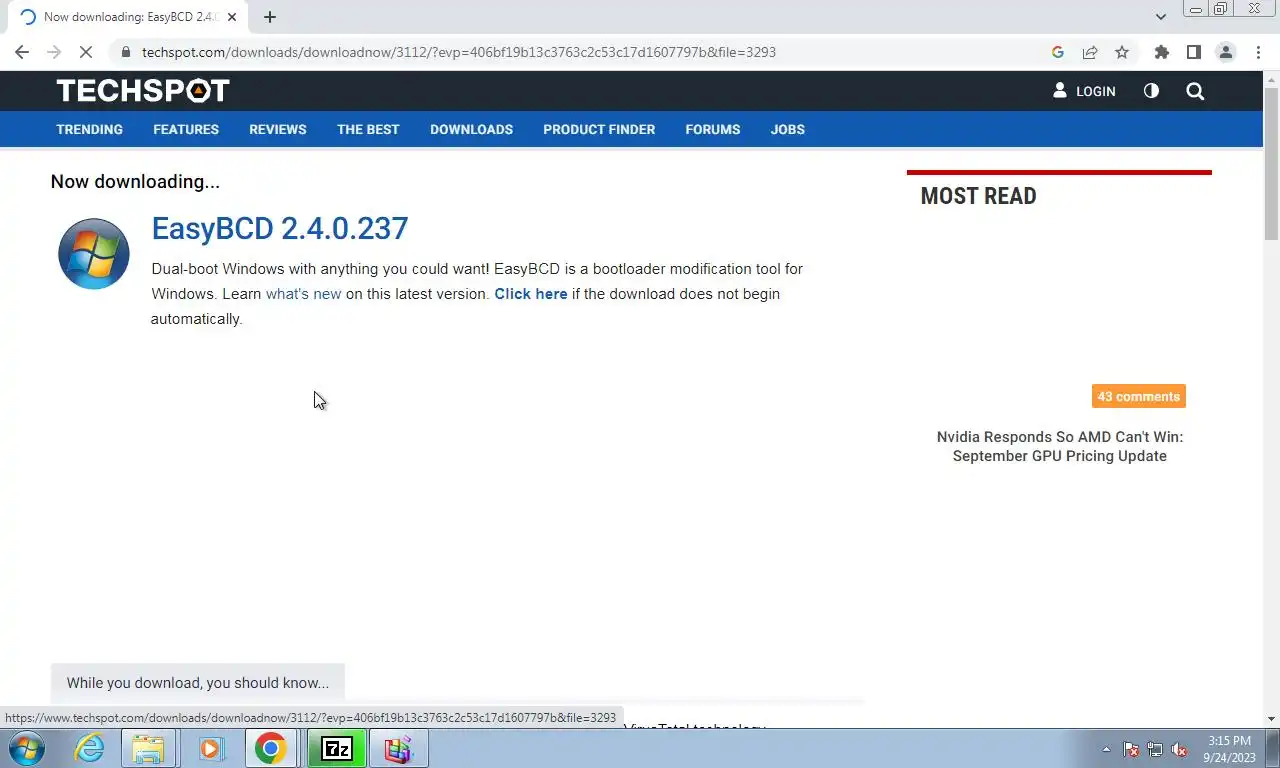Bookmark this page with the star icon
The height and width of the screenshot is (768, 1280).
1122,52
